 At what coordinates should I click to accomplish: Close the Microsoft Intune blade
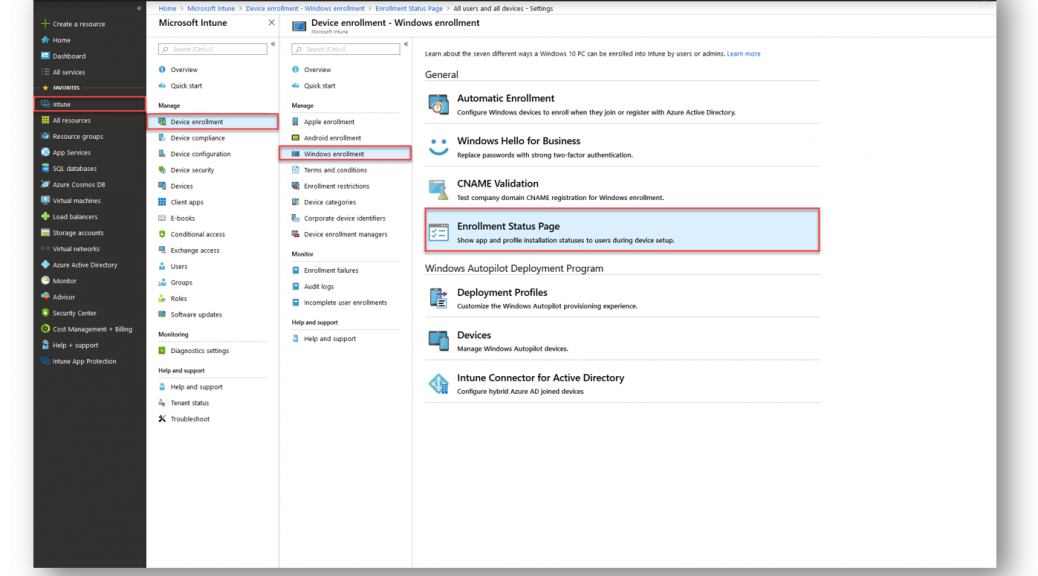click(x=271, y=23)
